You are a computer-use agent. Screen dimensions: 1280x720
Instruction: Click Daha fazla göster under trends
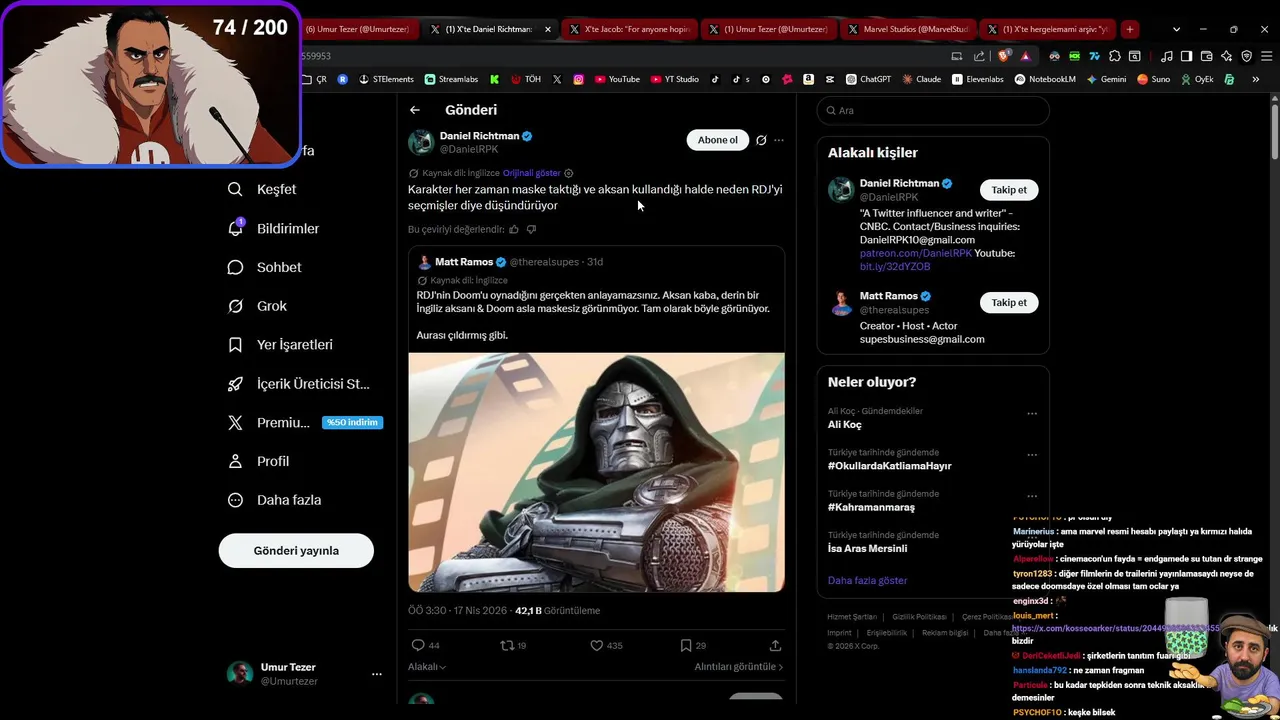[868, 580]
